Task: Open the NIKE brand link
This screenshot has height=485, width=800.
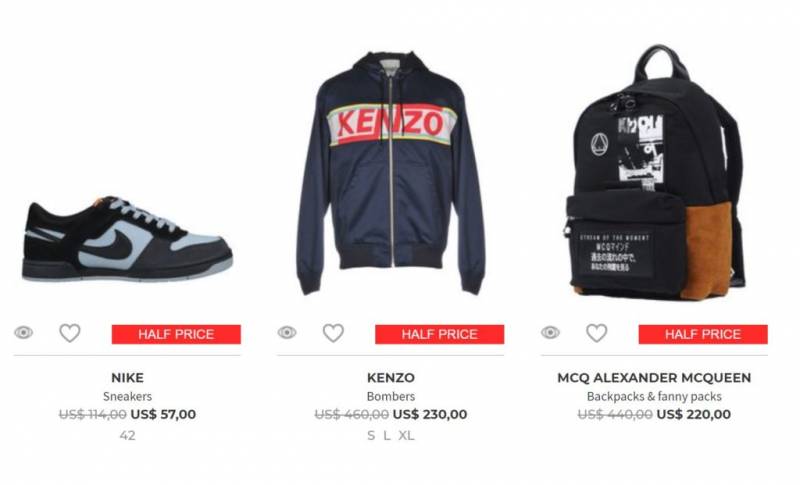Action: (x=128, y=378)
